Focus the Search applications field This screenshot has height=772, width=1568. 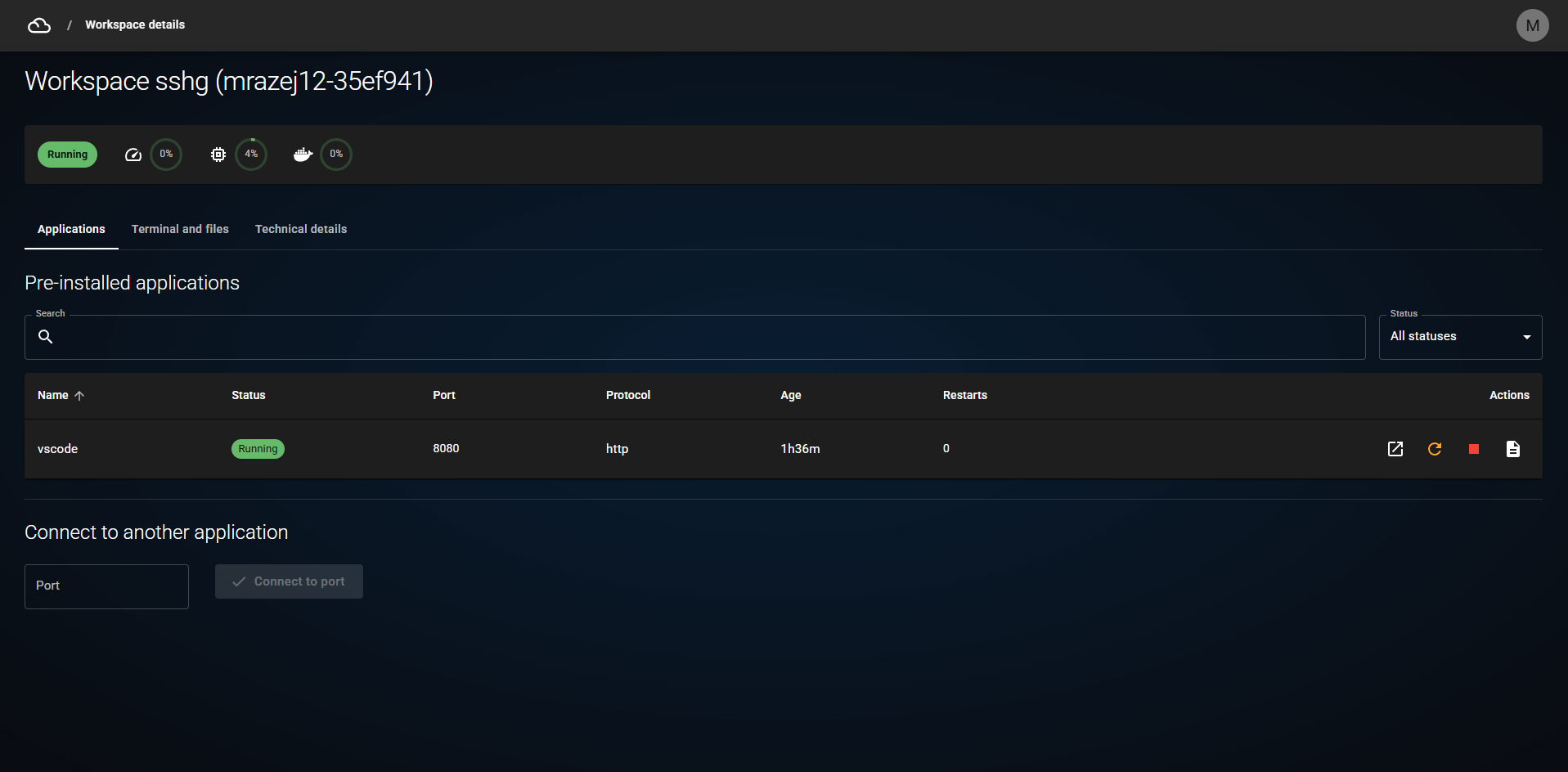pos(695,337)
